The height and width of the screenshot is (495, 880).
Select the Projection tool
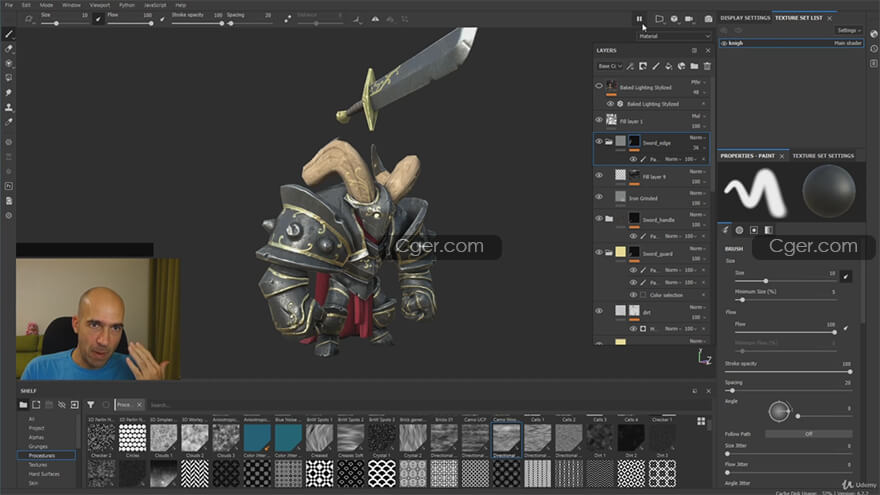click(x=8, y=63)
